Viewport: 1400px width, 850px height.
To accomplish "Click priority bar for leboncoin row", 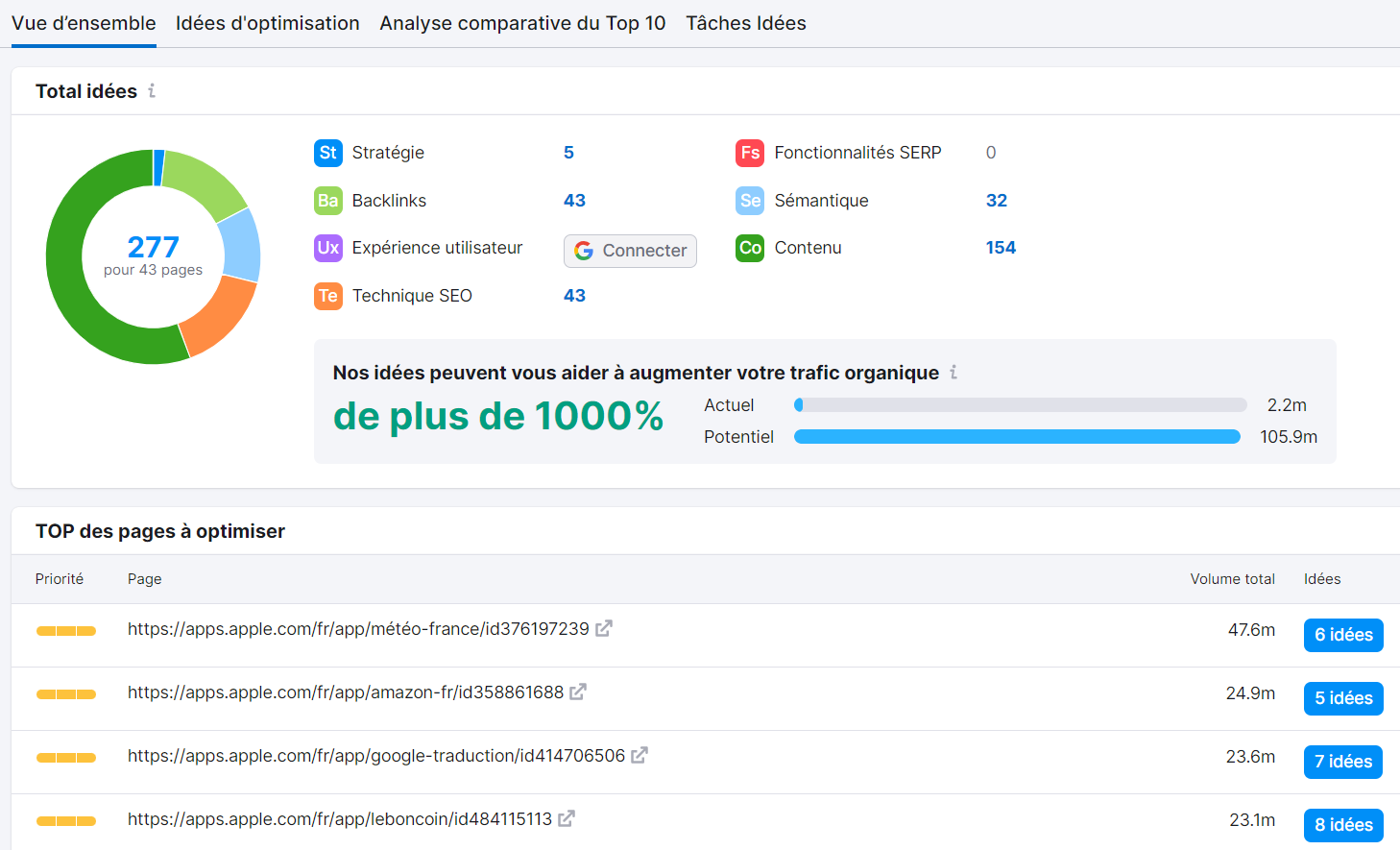I will click(66, 821).
